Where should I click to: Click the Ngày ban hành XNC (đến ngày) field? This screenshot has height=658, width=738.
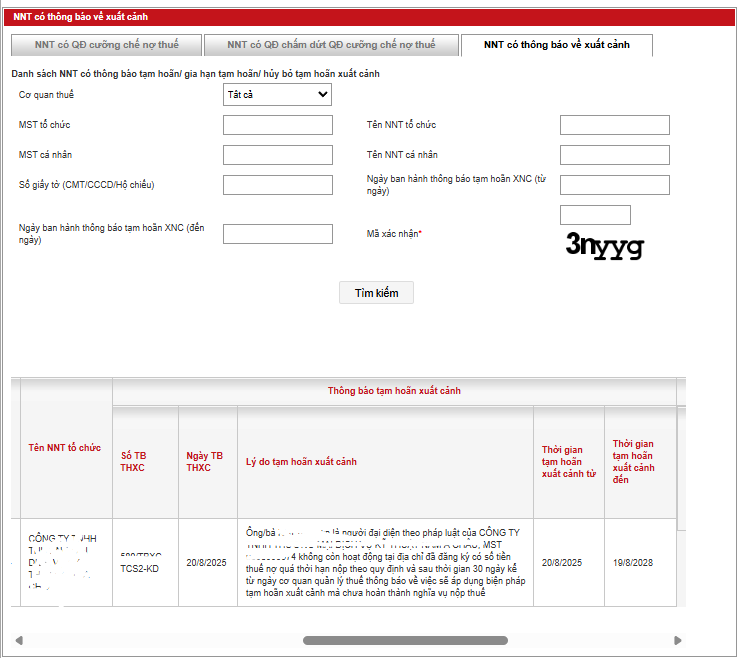point(277,234)
